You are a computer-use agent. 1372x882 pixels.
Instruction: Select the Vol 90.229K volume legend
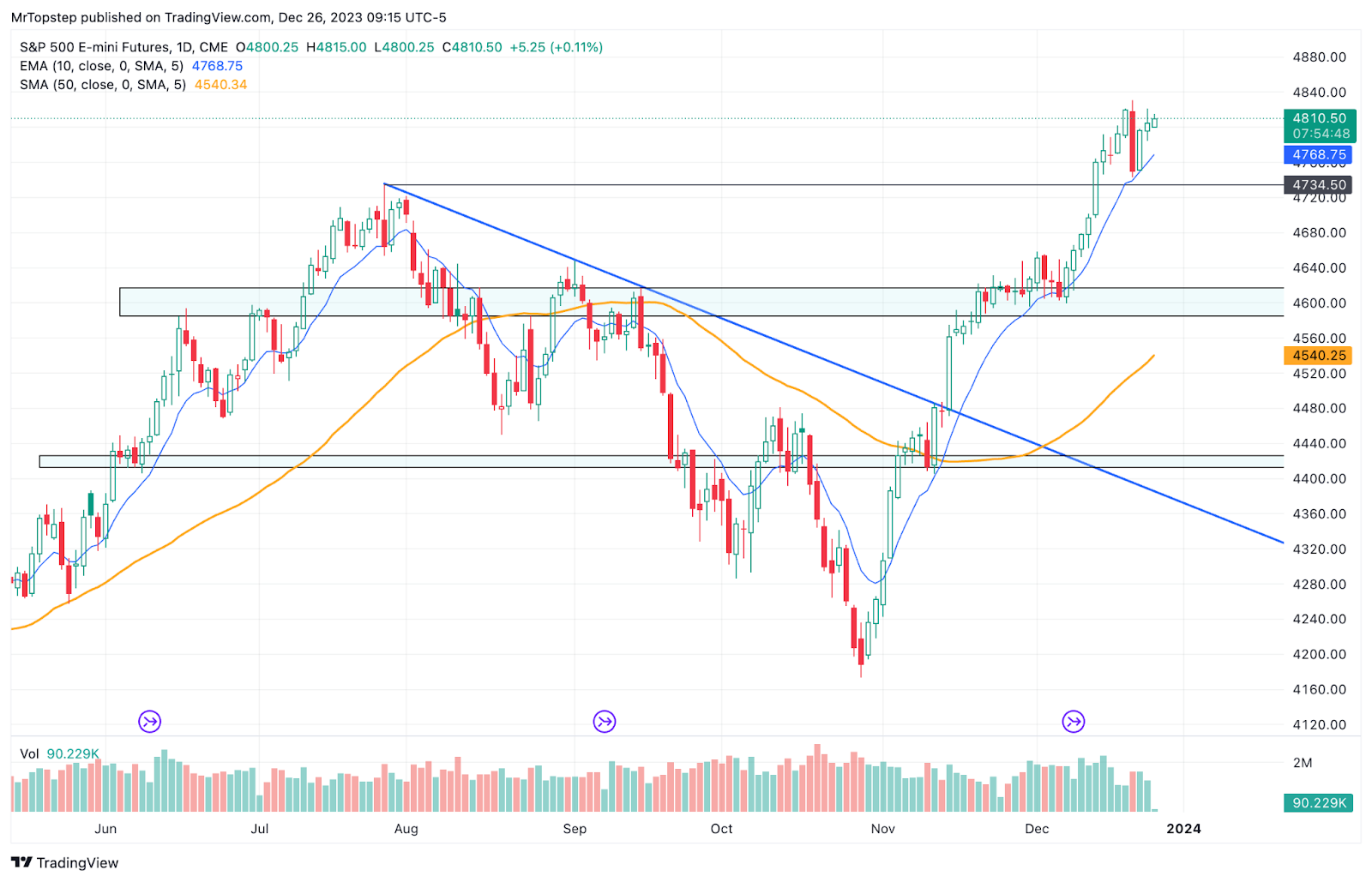60,754
